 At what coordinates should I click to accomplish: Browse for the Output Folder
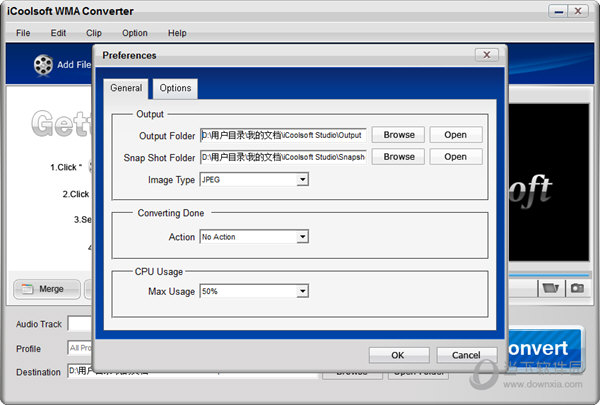(x=398, y=135)
